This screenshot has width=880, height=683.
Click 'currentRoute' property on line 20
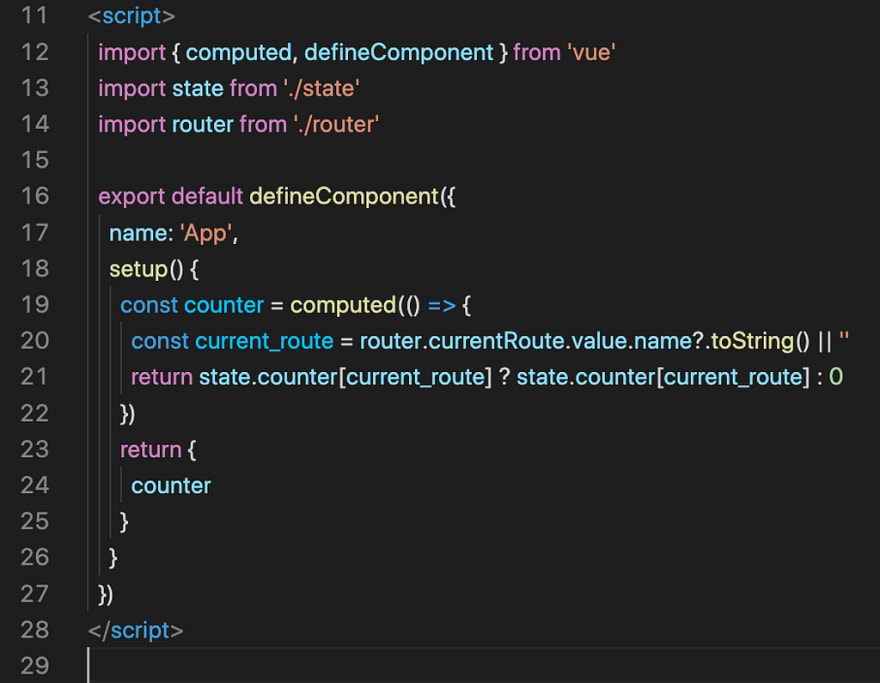496,341
